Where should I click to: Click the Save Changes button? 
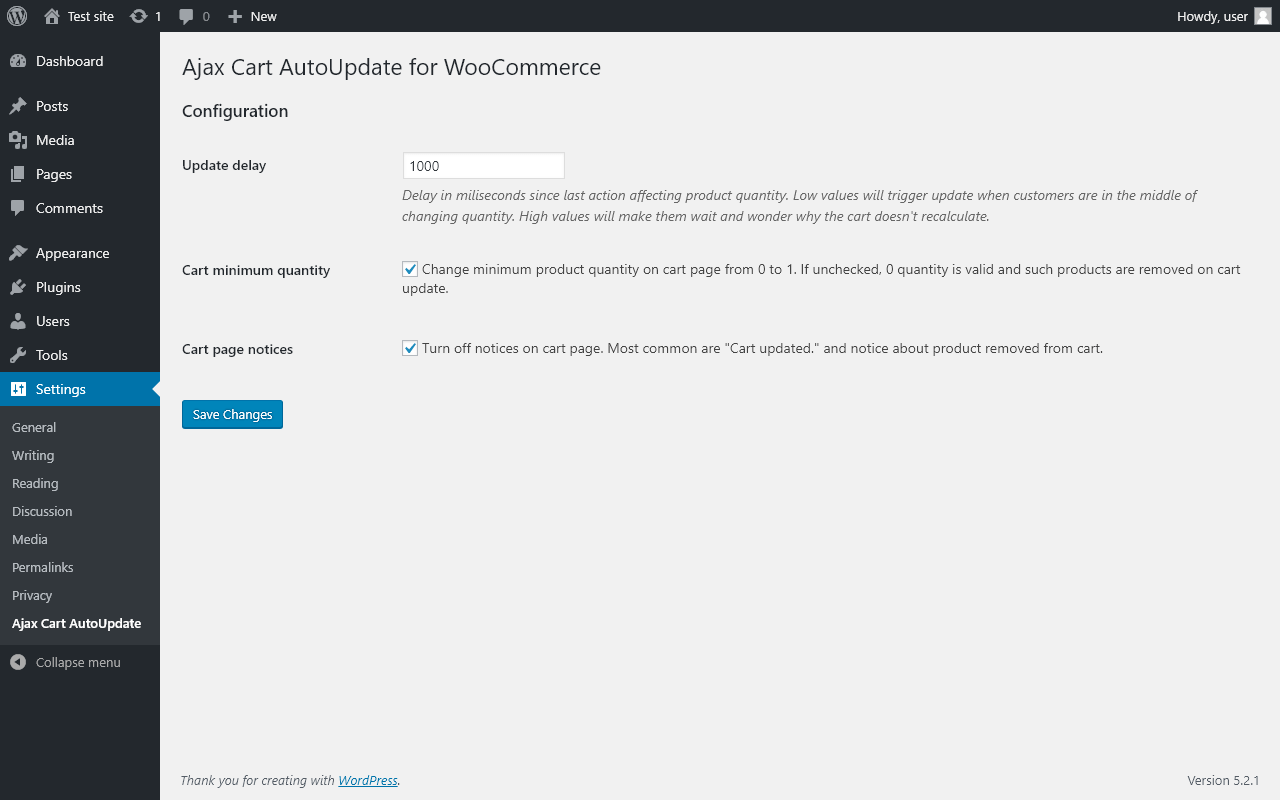[232, 414]
